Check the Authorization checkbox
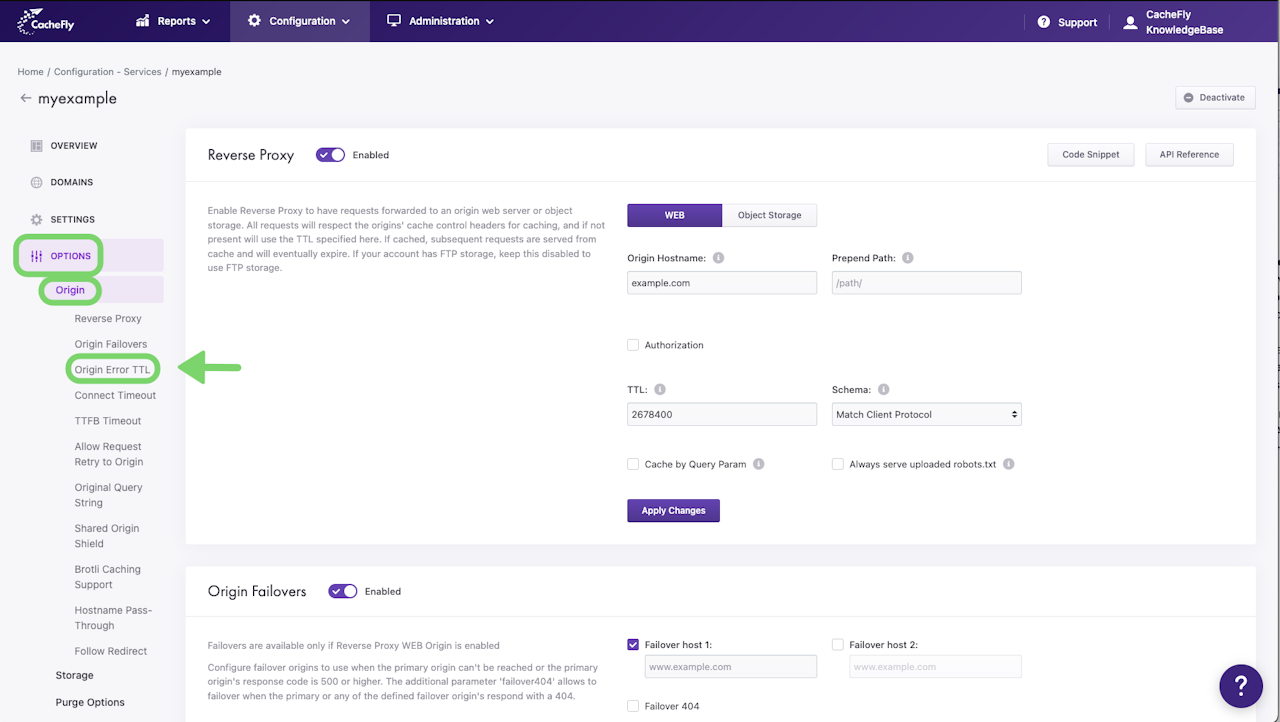Viewport: 1280px width, 722px height. click(633, 345)
